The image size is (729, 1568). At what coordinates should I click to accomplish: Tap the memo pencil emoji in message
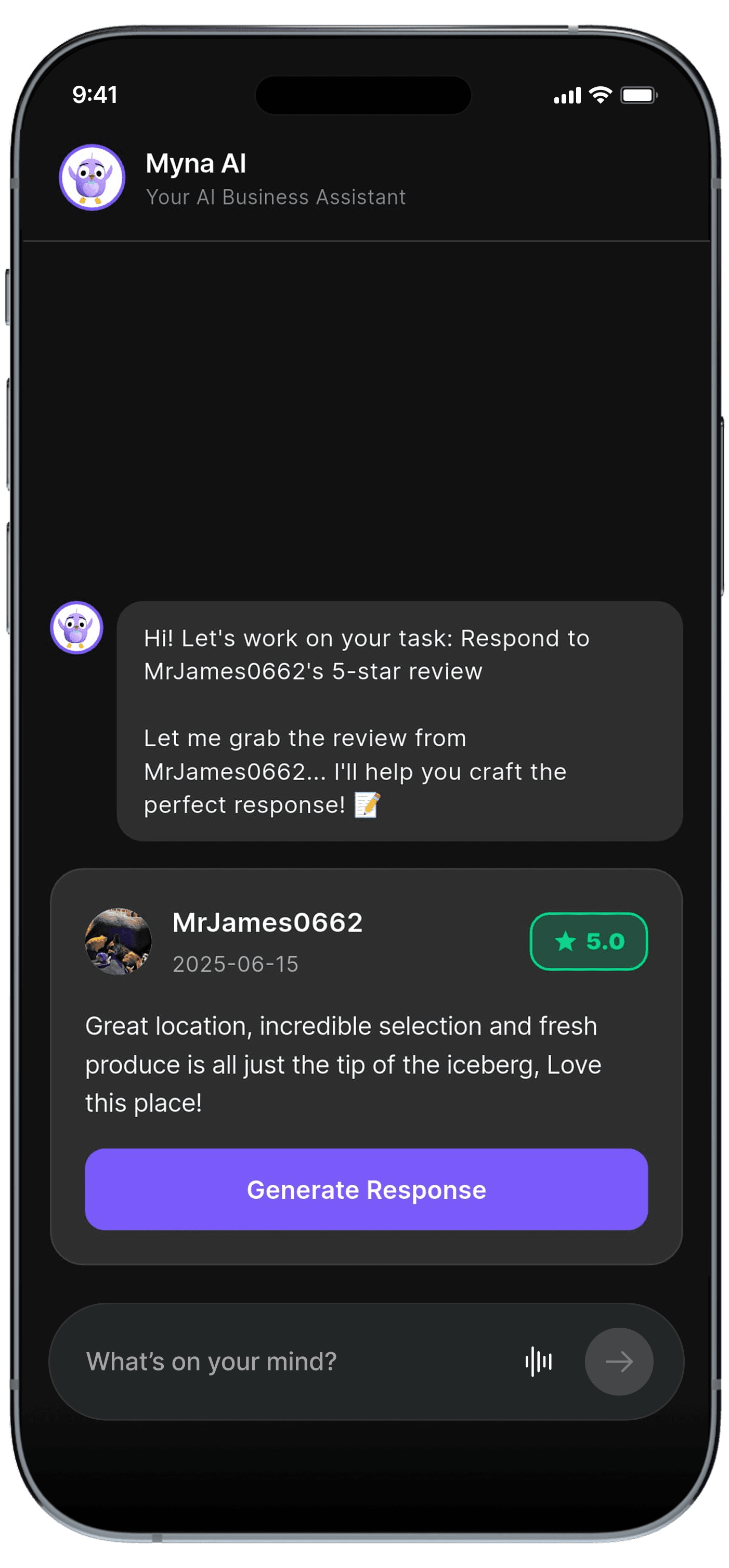[x=367, y=805]
